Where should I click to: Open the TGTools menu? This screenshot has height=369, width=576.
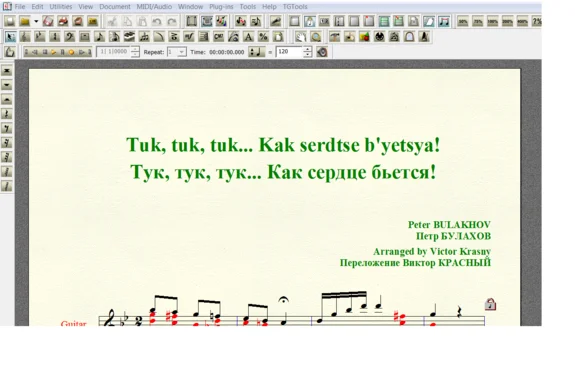coord(295,7)
